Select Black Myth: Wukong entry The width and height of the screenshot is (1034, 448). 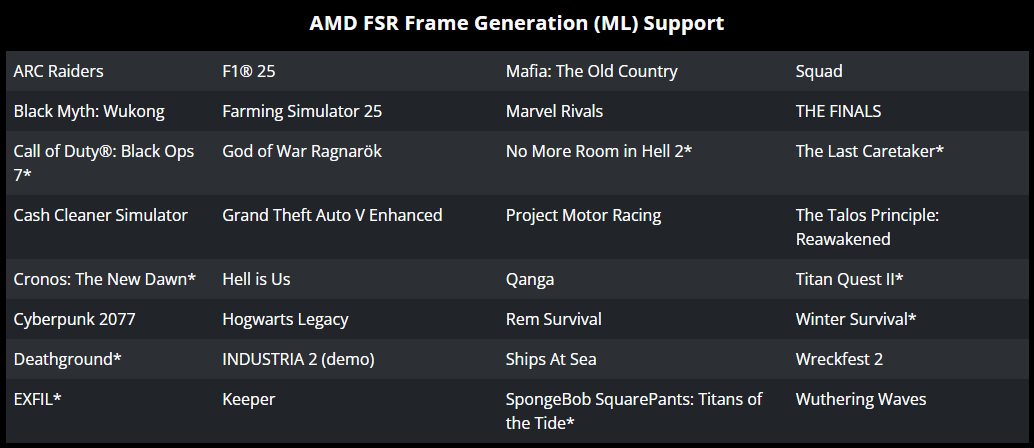coord(89,112)
